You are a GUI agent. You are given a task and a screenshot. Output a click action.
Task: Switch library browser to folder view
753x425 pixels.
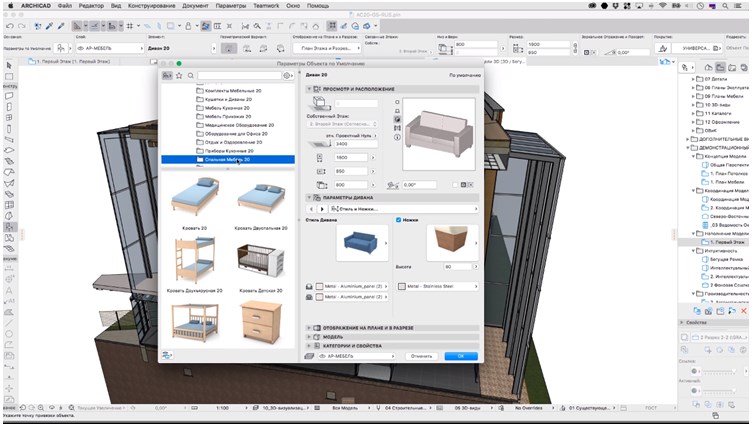(167, 75)
